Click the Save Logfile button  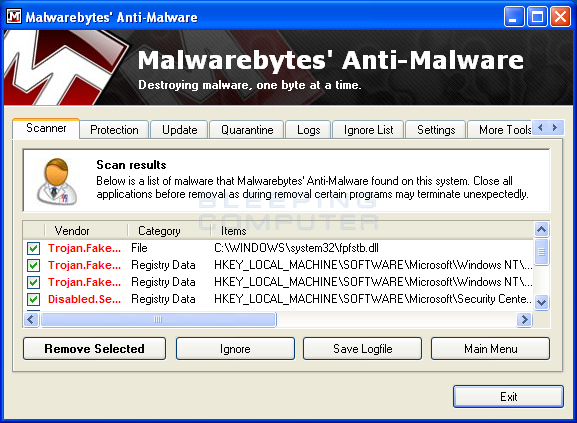coord(362,349)
